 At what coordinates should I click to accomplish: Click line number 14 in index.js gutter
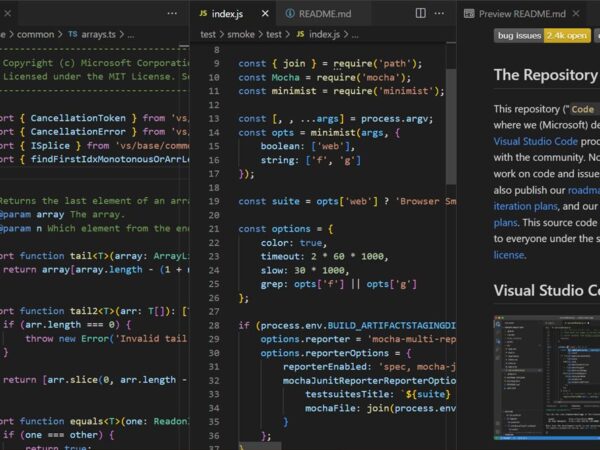coord(214,132)
